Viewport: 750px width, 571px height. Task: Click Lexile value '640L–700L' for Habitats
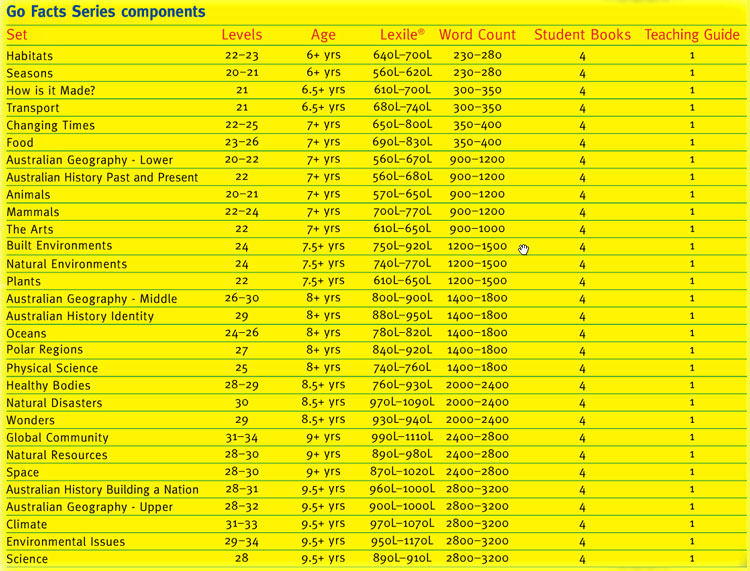point(402,55)
